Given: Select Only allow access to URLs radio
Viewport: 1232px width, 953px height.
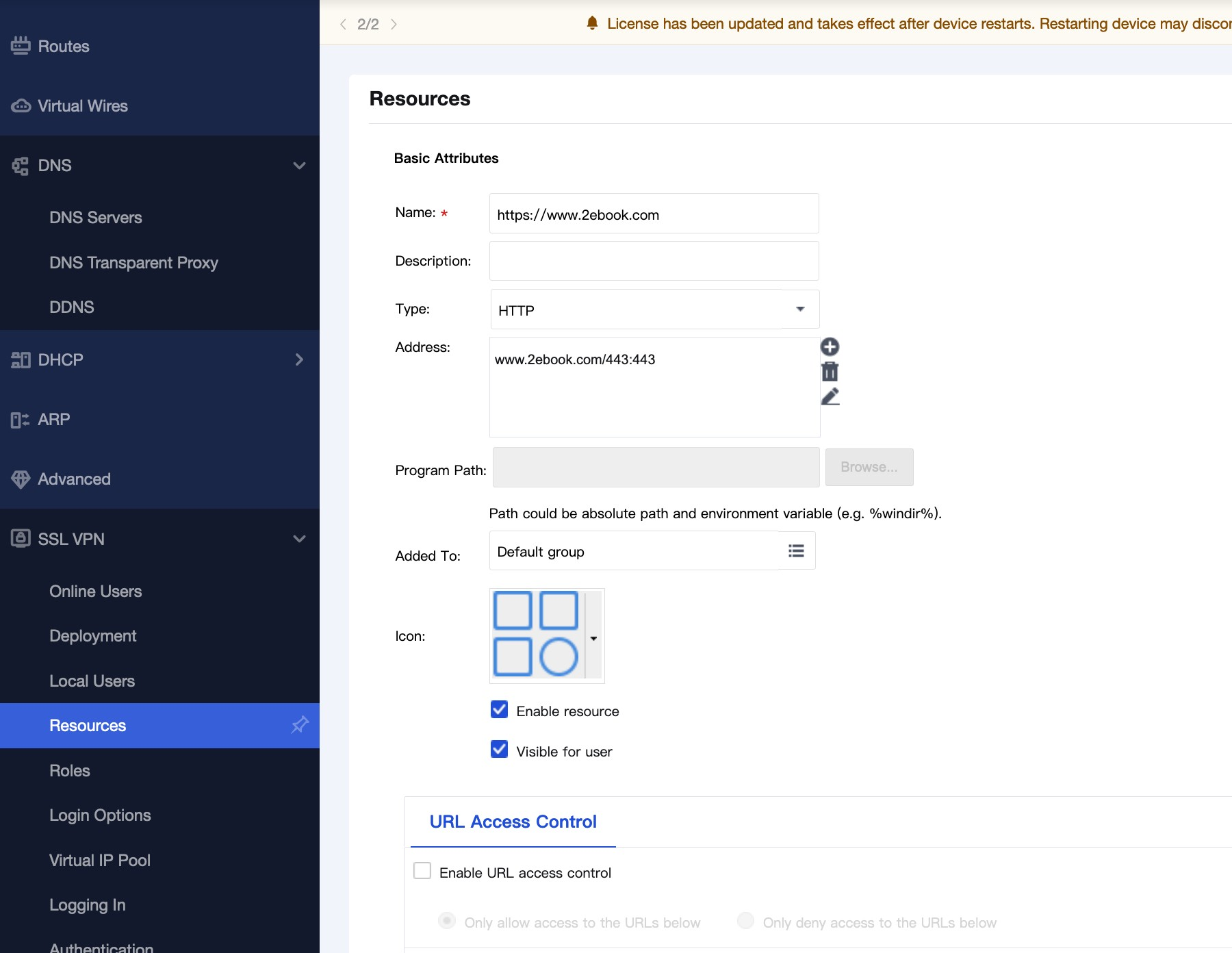Looking at the screenshot, I should 447,921.
